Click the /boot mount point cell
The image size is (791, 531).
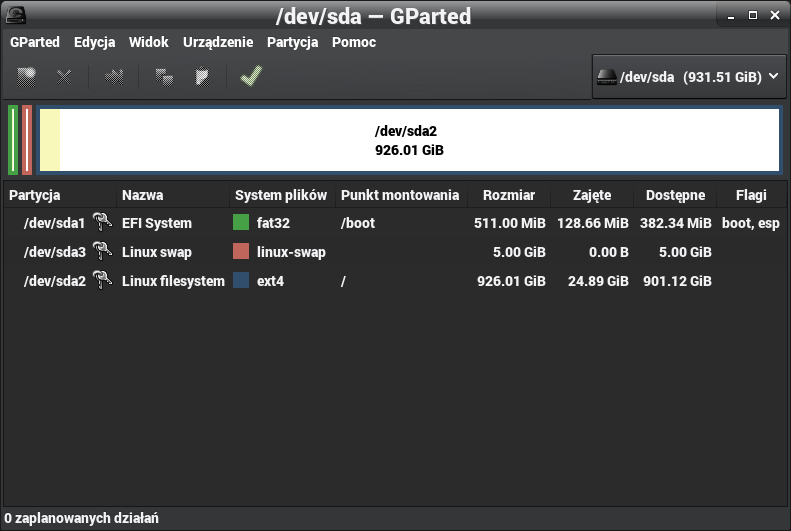click(x=358, y=223)
